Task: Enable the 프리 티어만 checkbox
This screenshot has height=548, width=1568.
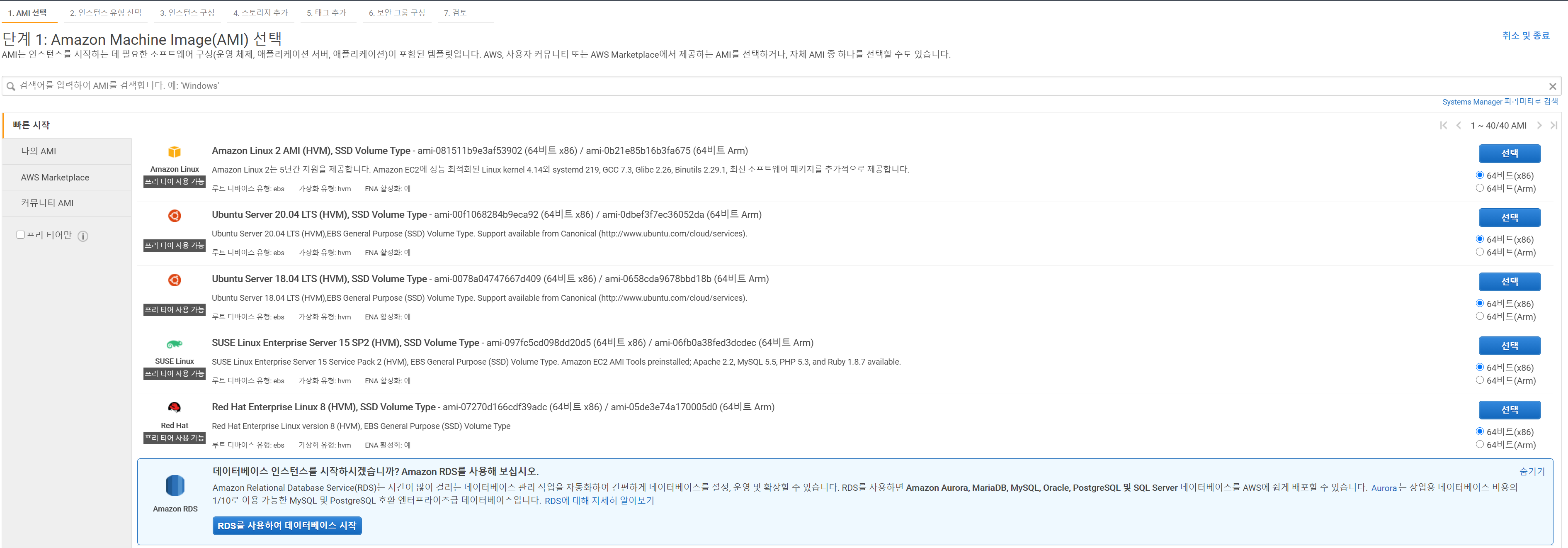Action: [21, 235]
